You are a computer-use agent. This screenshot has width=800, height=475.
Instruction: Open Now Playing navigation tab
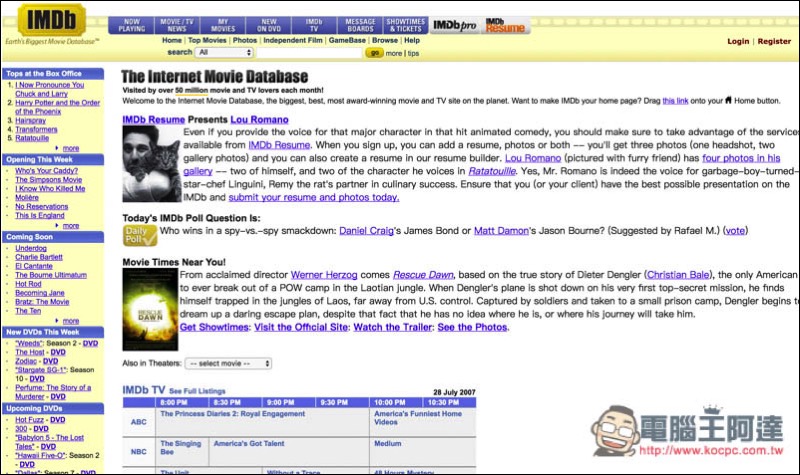click(x=131, y=24)
